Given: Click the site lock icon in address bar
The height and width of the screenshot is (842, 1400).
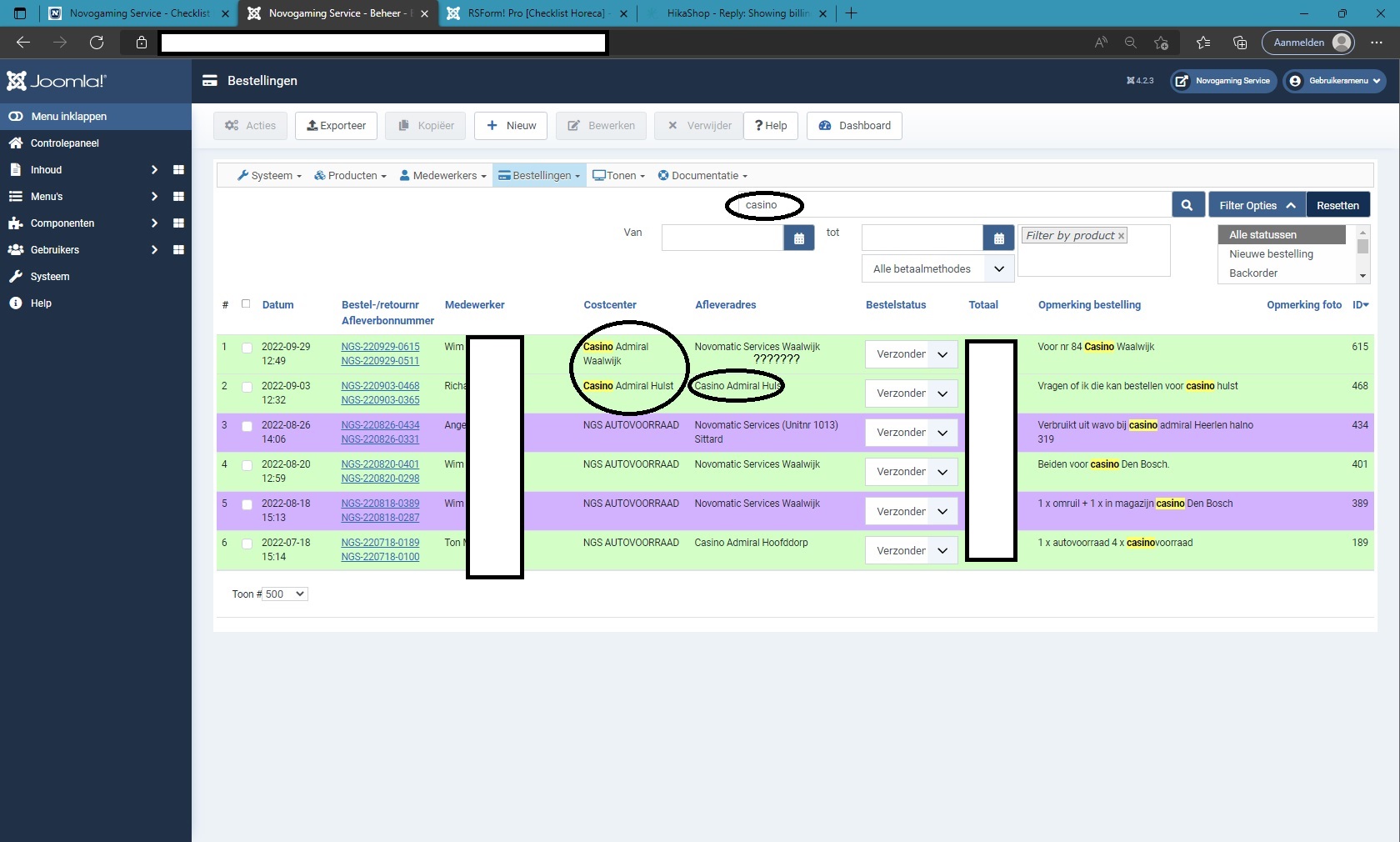Looking at the screenshot, I should pos(142,43).
